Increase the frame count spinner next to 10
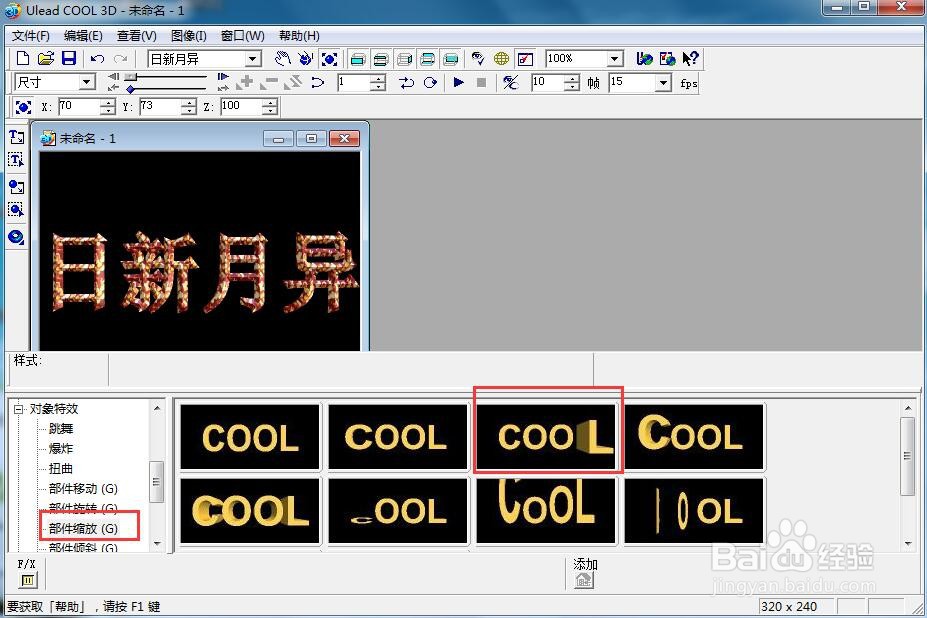 pyautogui.click(x=572, y=79)
